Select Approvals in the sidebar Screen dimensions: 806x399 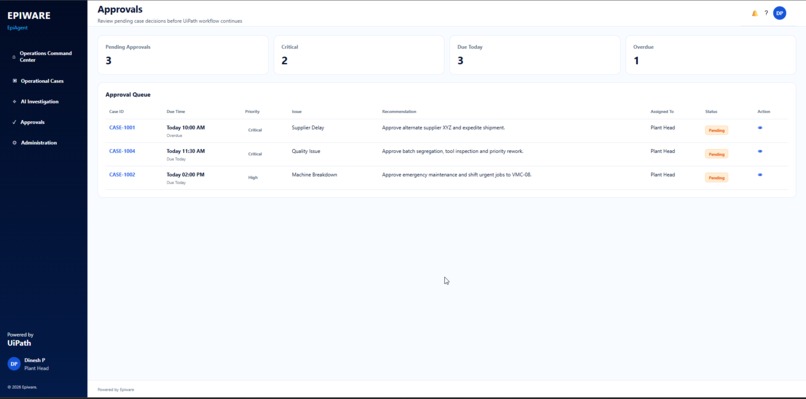[32, 122]
